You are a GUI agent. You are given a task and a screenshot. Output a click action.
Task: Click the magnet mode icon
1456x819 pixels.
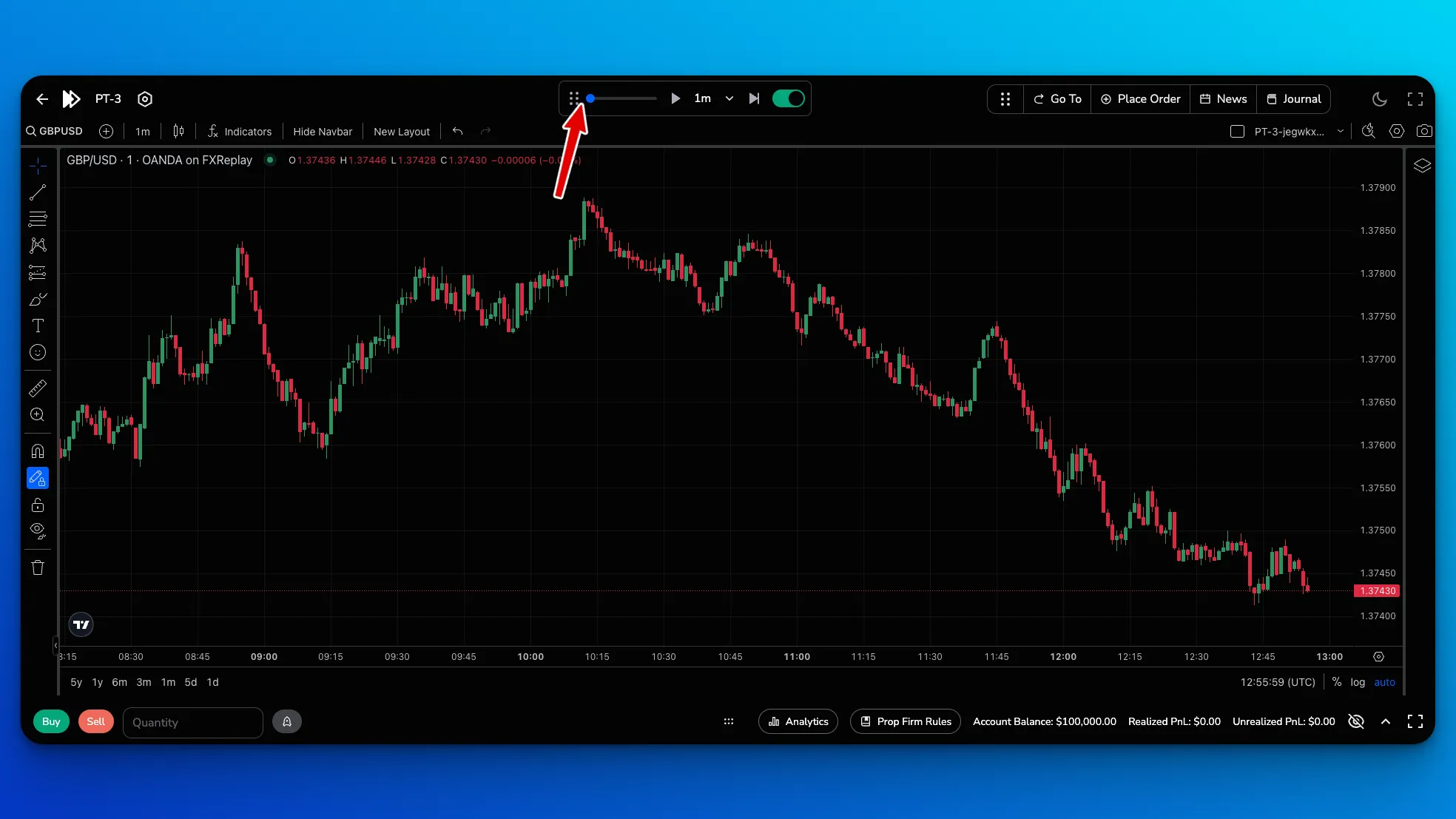(38, 451)
